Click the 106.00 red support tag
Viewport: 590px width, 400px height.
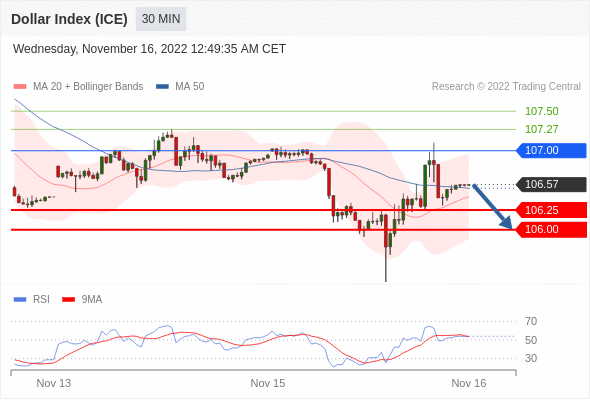(x=551, y=230)
